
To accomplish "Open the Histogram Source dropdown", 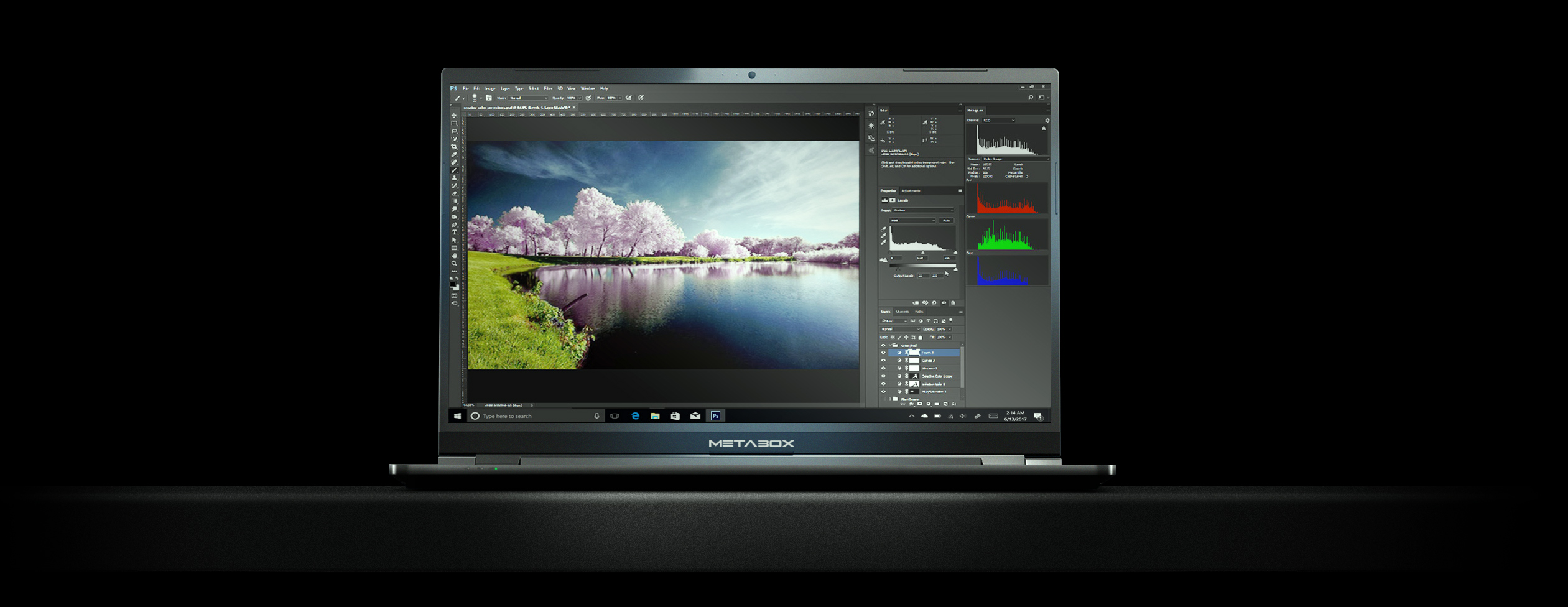I will [1015, 159].
